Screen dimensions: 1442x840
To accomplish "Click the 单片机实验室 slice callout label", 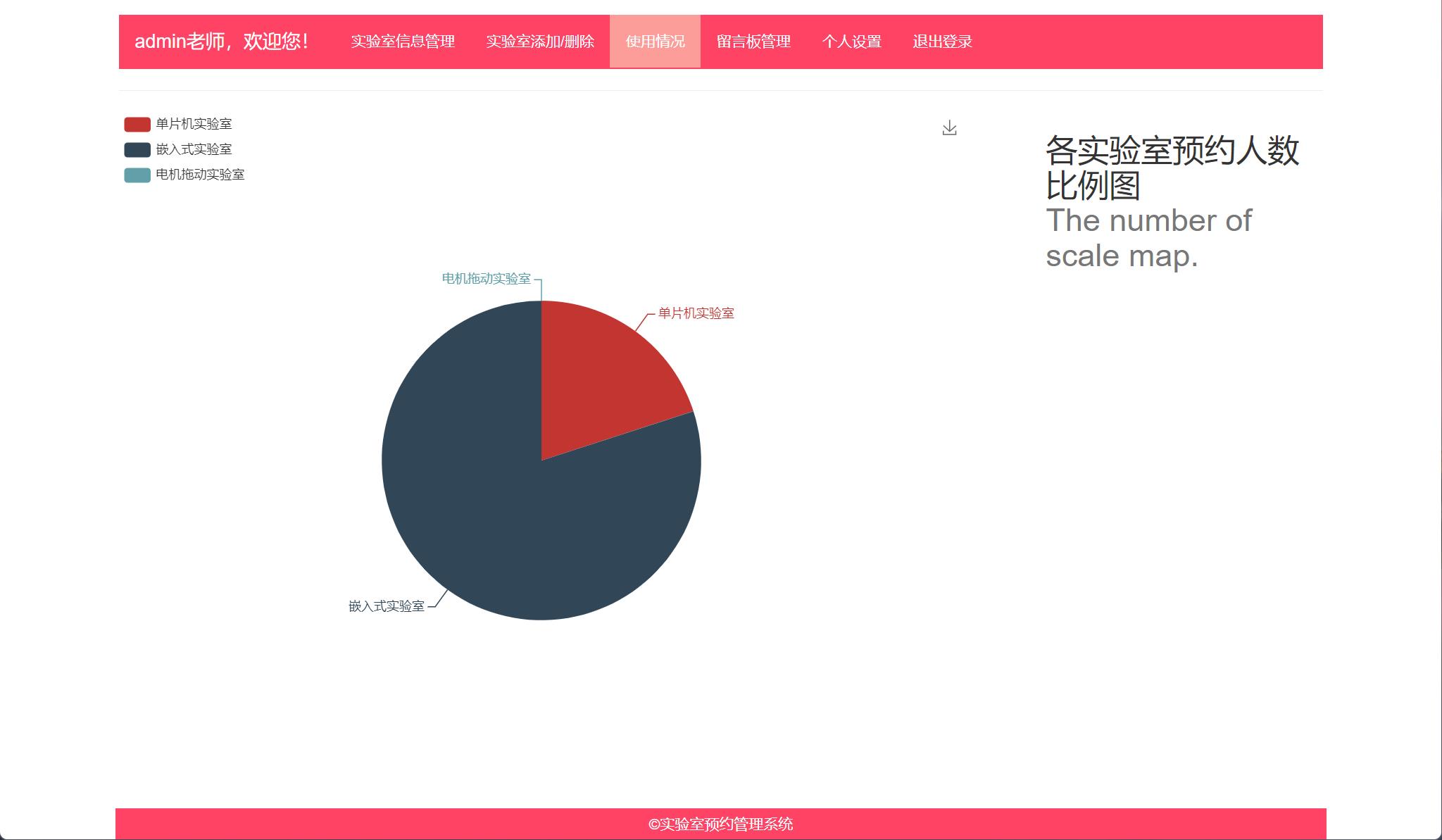I will tap(695, 315).
